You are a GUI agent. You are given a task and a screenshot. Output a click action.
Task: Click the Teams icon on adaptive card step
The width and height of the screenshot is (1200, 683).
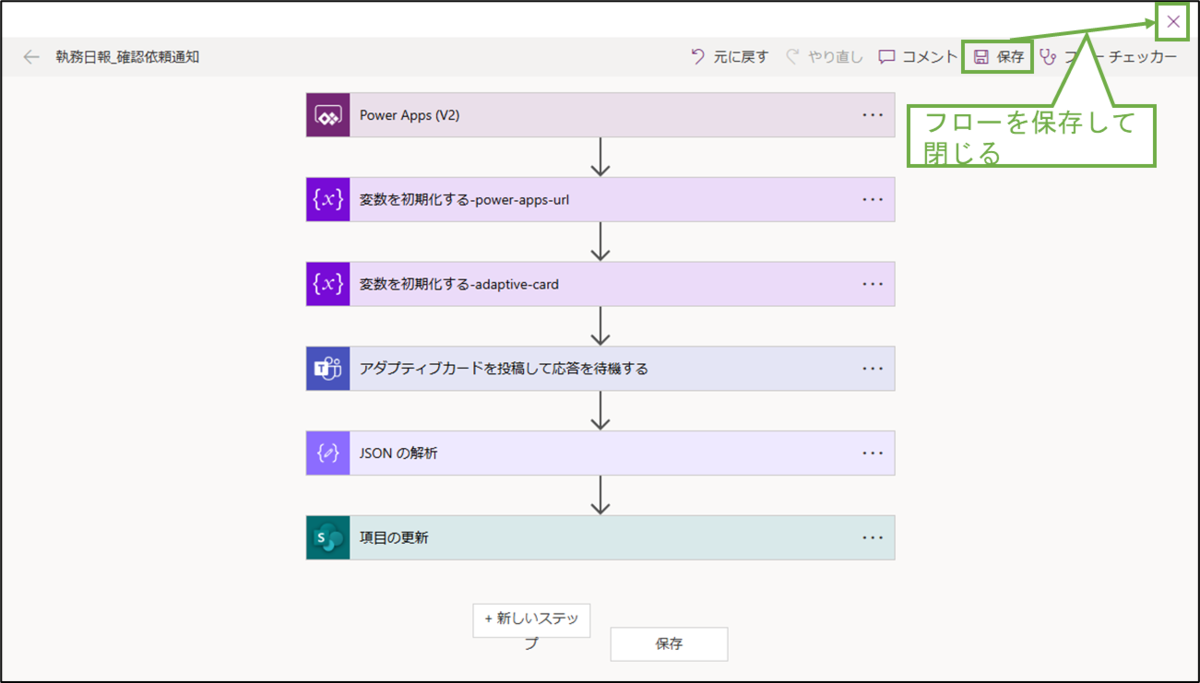(328, 368)
